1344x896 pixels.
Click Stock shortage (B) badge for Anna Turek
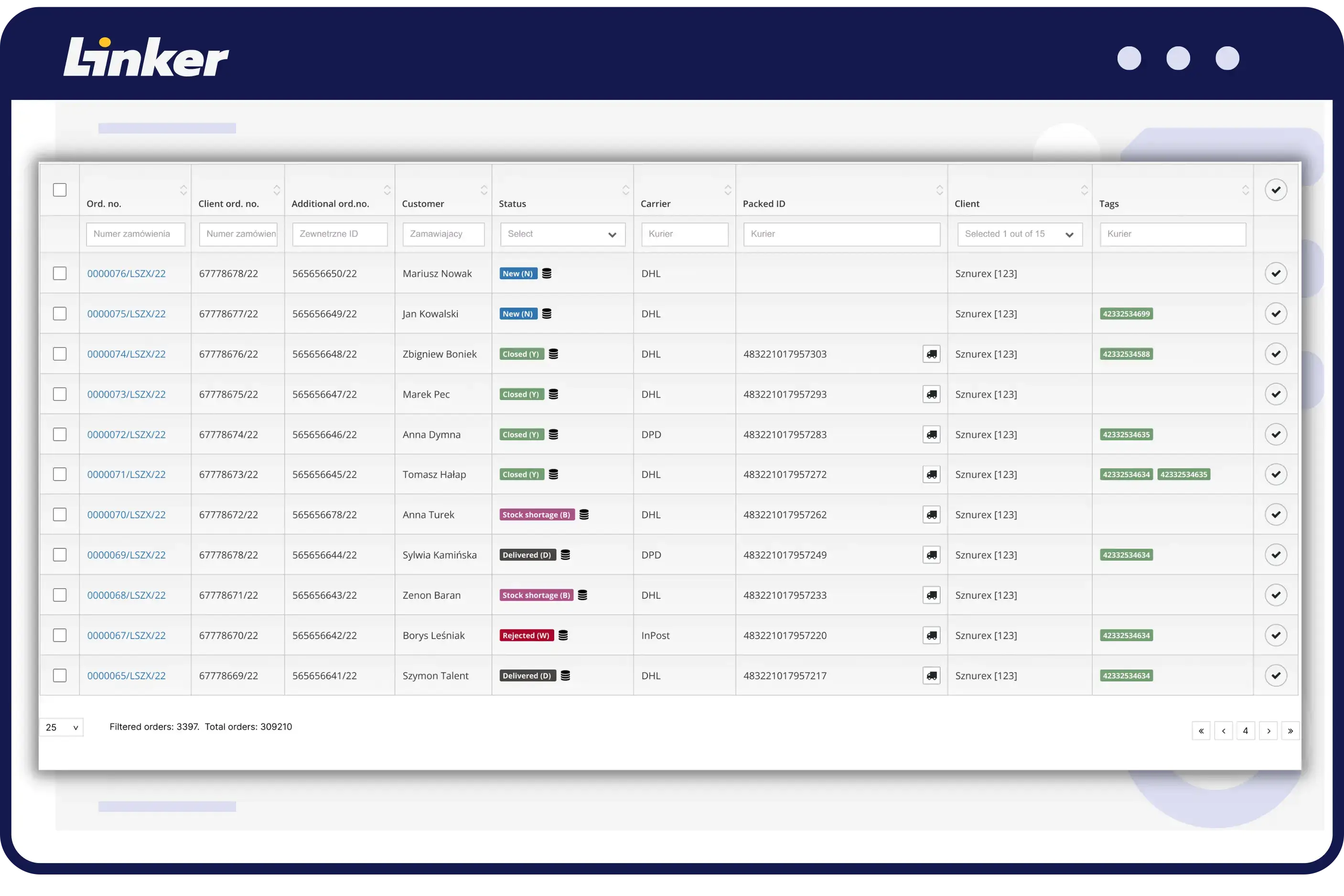pyautogui.click(x=537, y=515)
